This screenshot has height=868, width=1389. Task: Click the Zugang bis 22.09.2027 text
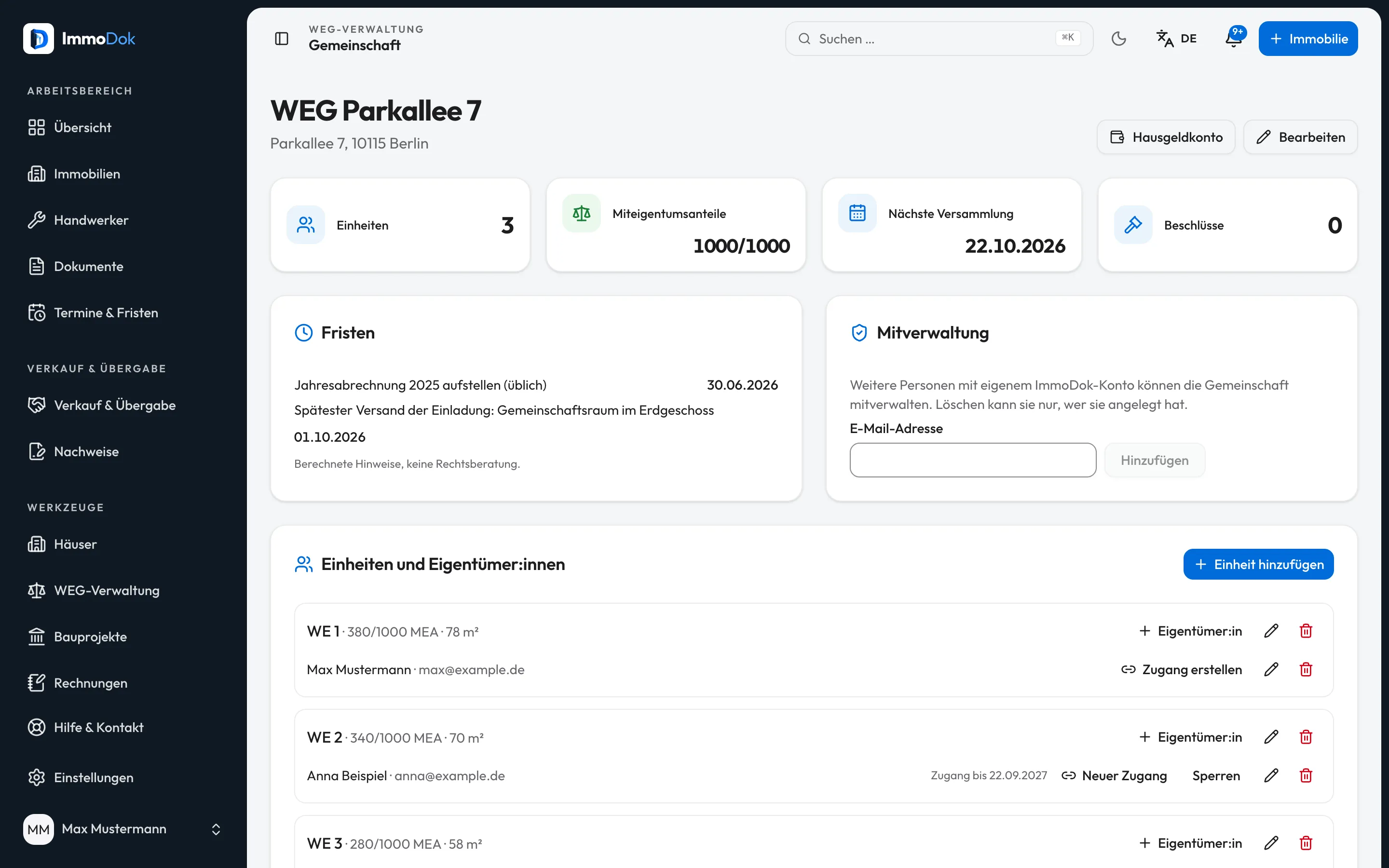(989, 775)
